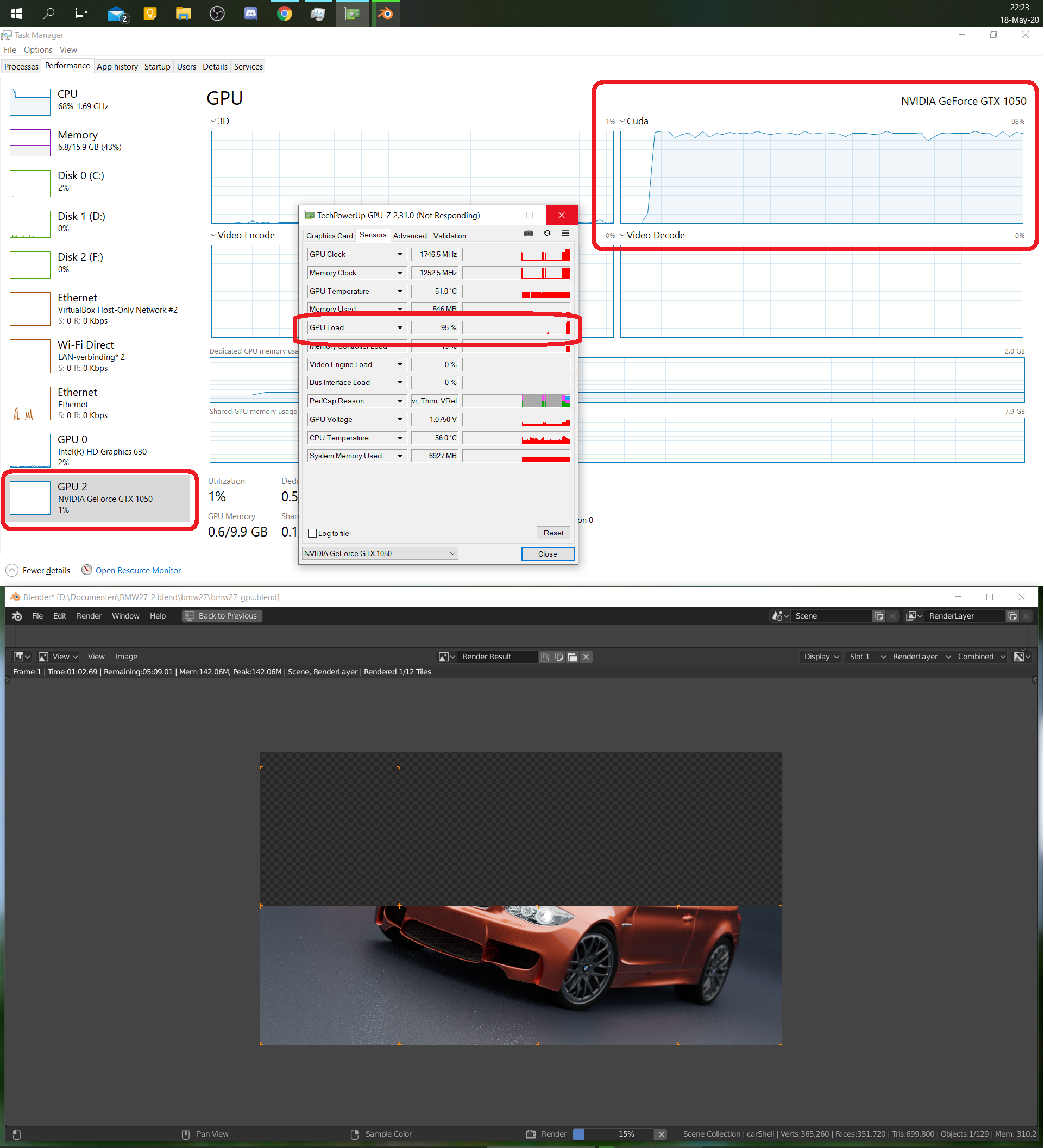Click the view layer browse icon
The height and width of the screenshot is (1148, 1044).
915,617
